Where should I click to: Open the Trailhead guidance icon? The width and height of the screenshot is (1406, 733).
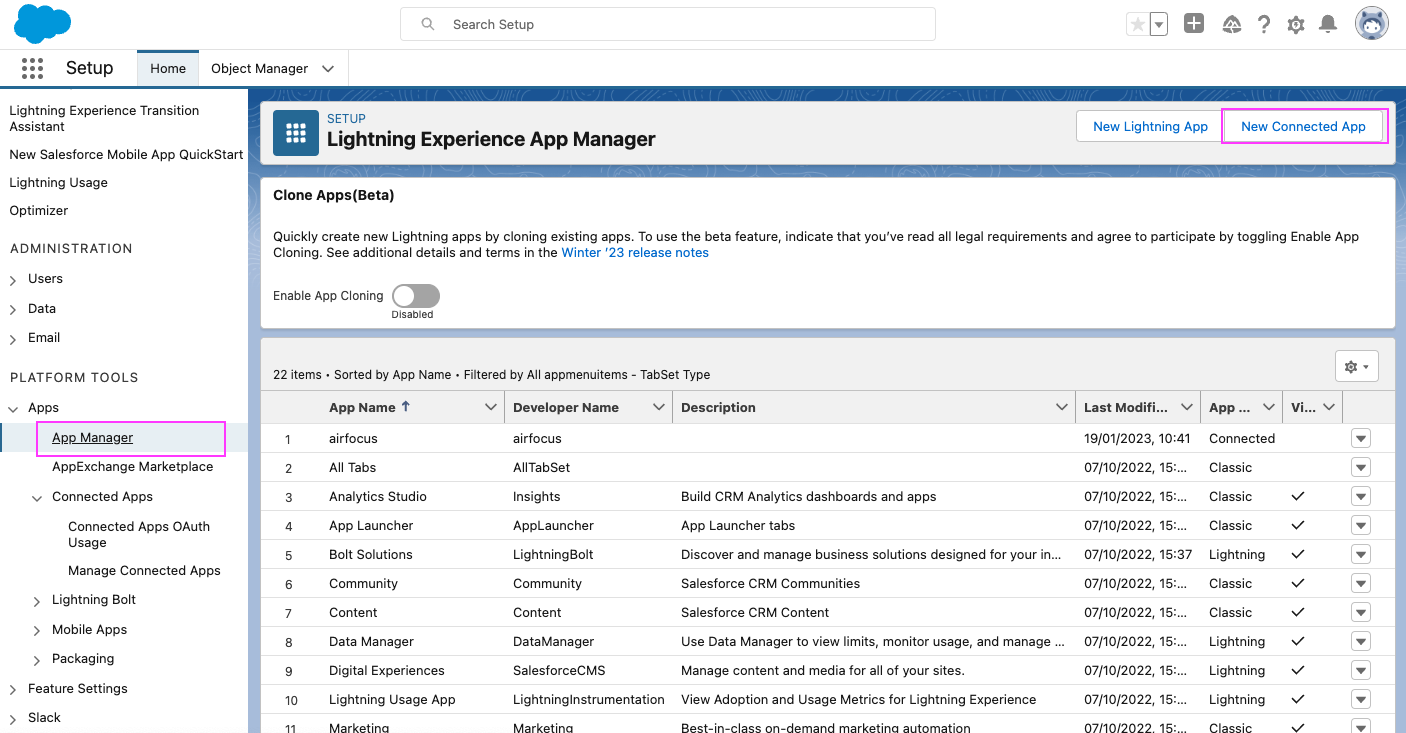coord(1232,24)
